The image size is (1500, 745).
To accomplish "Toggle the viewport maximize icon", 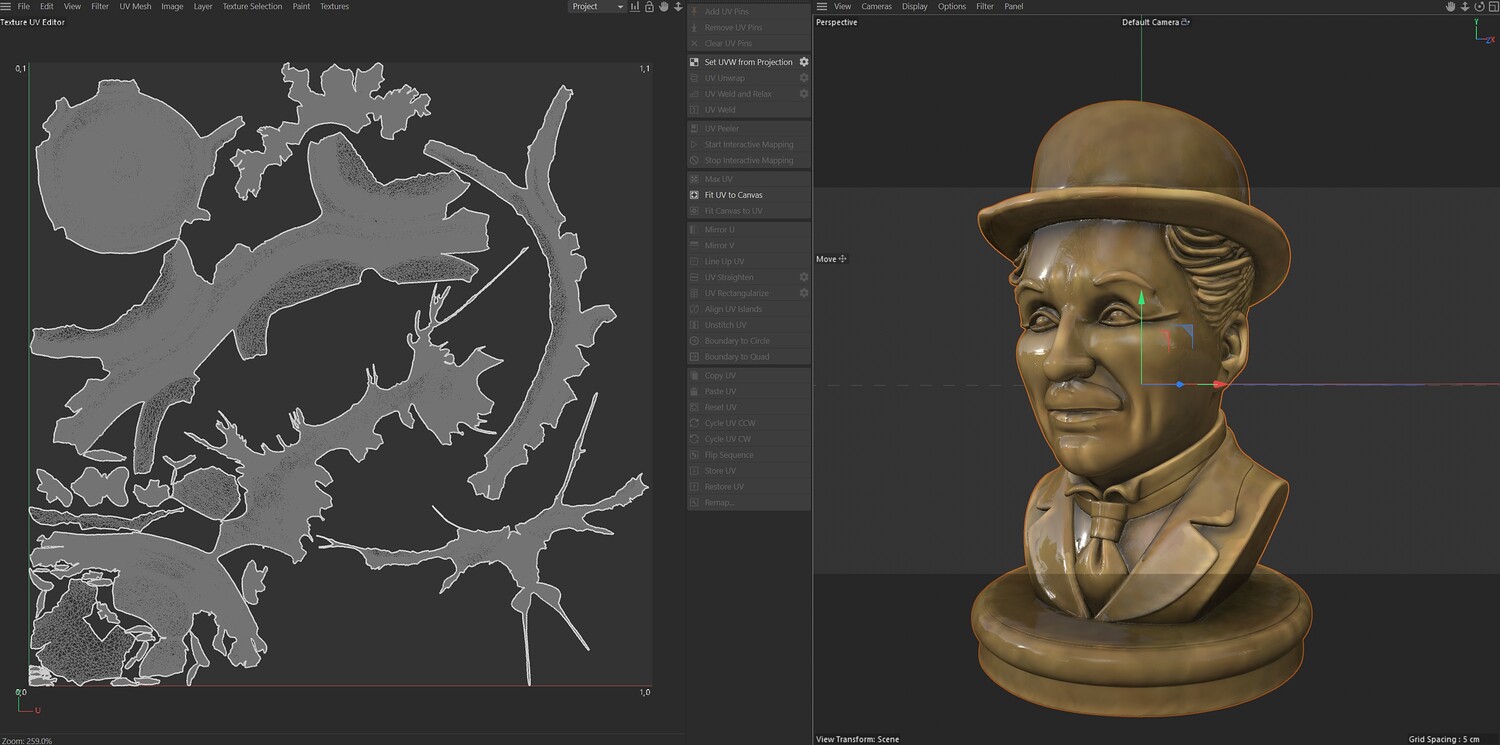I will [1493, 6].
